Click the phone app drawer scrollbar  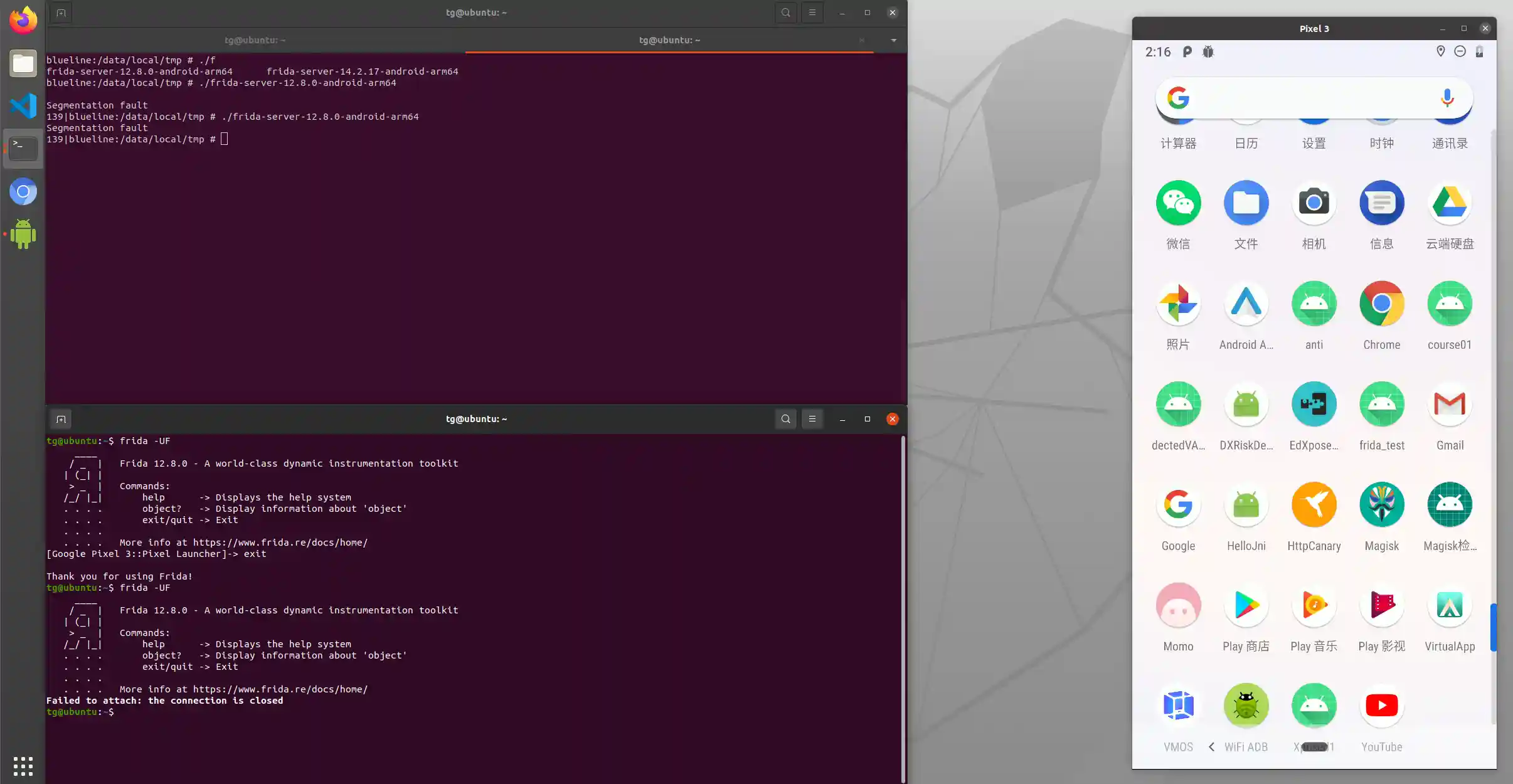pyautogui.click(x=1493, y=627)
